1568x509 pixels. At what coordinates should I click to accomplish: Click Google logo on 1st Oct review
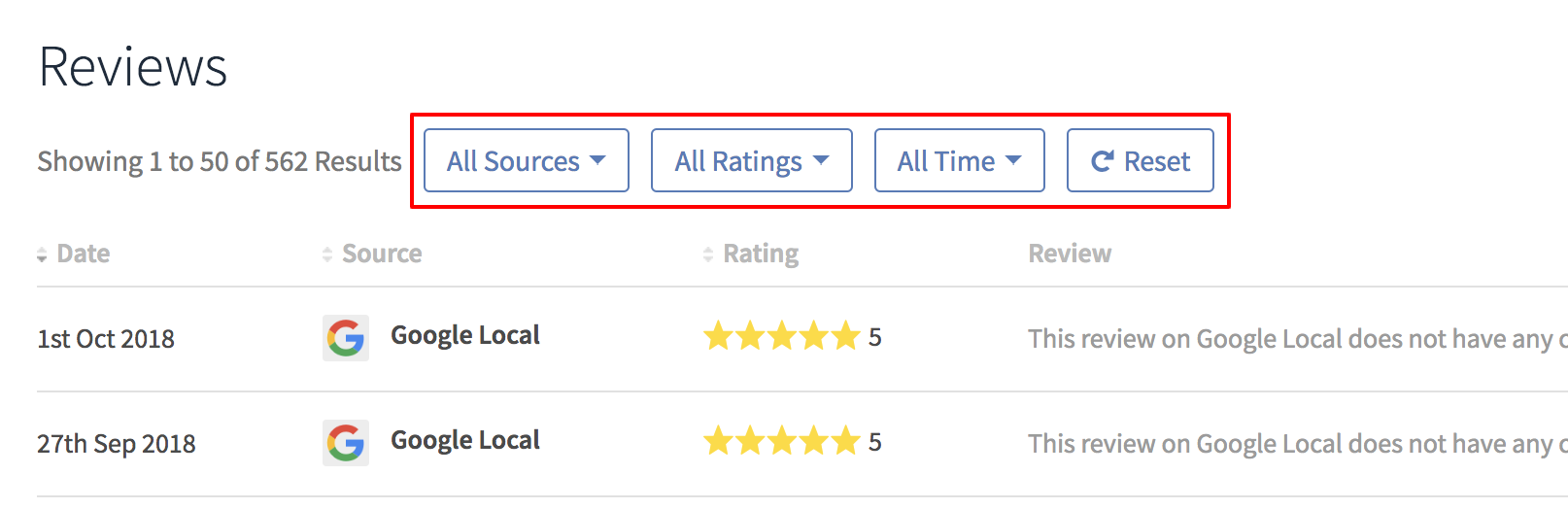pyautogui.click(x=346, y=338)
